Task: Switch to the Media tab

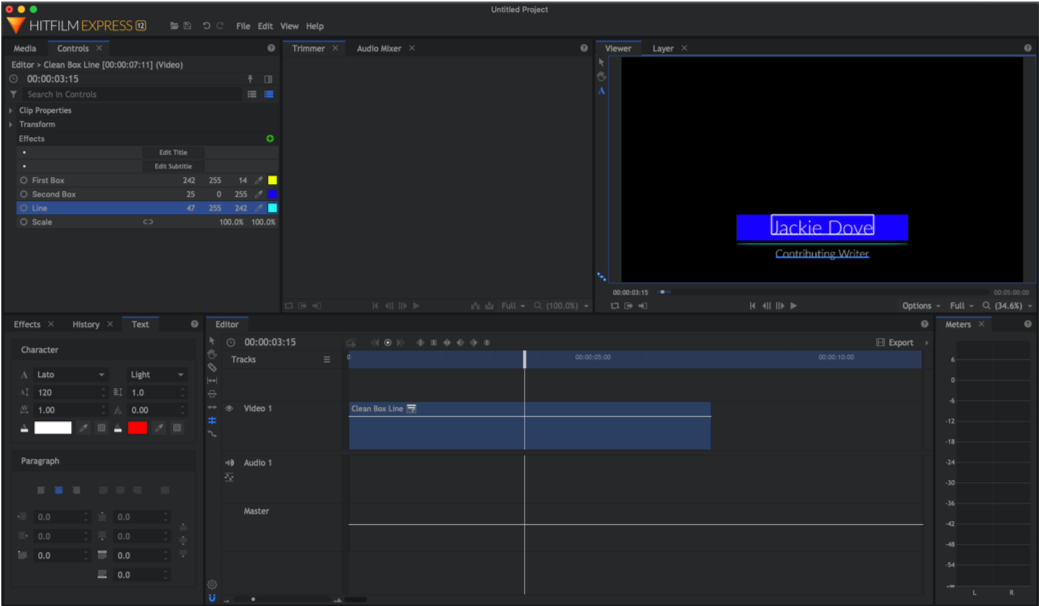Action: pos(25,48)
